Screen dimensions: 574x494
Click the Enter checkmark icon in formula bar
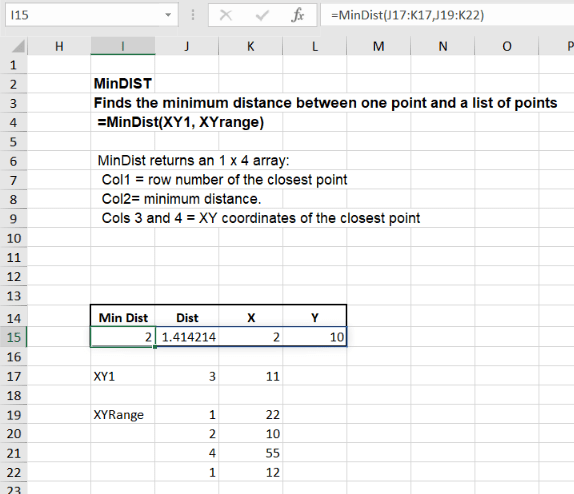pyautogui.click(x=262, y=15)
